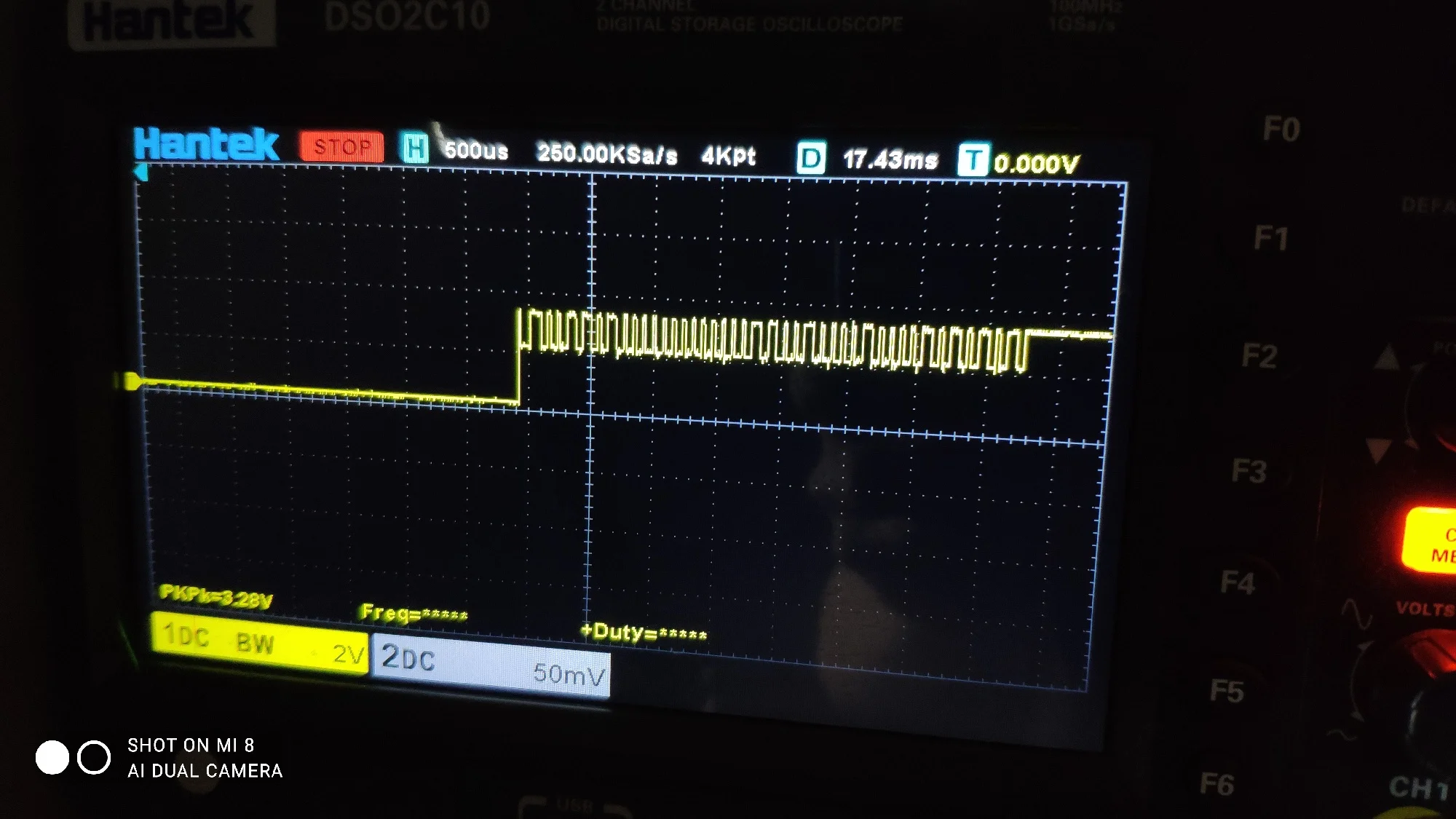Click the T trigger level icon
The image size is (1456, 819).
[x=973, y=159]
